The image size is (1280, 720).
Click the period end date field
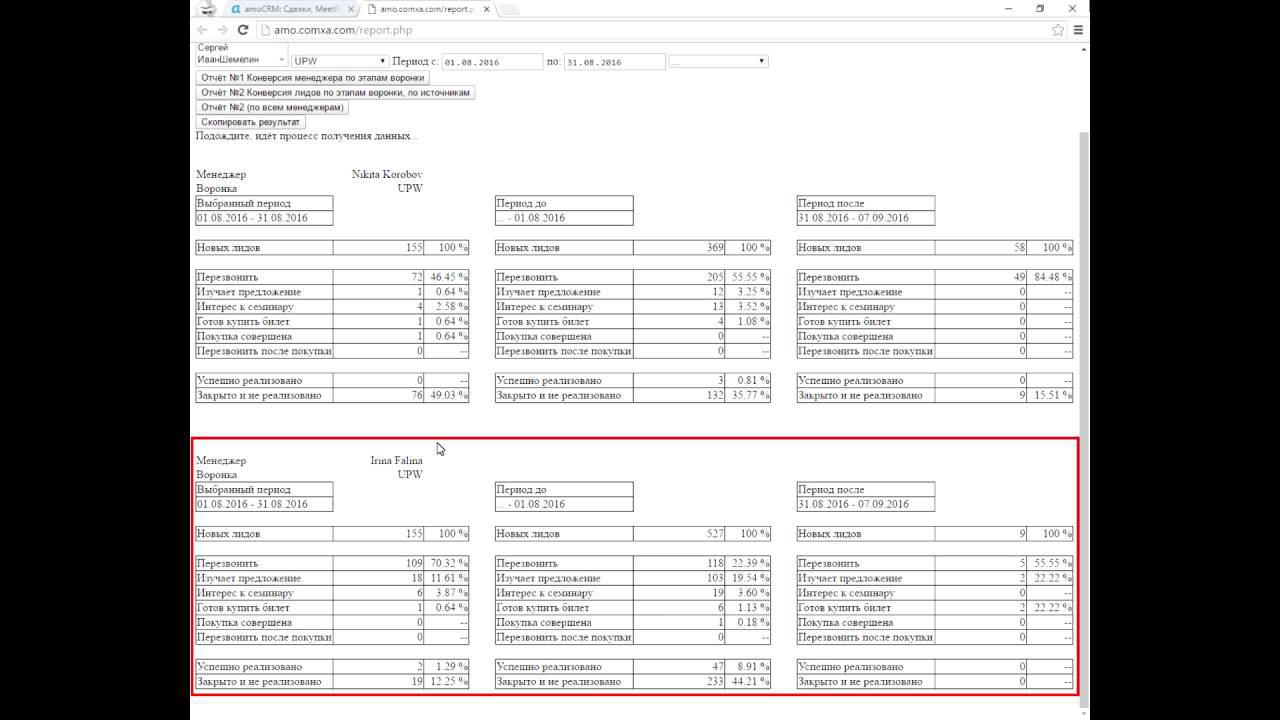(x=615, y=62)
